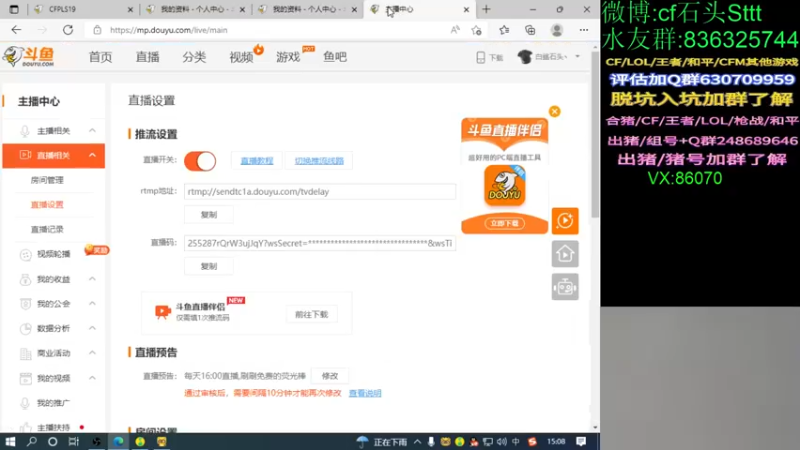Click the 前往下载 button
The width and height of the screenshot is (800, 450).
[x=311, y=315]
